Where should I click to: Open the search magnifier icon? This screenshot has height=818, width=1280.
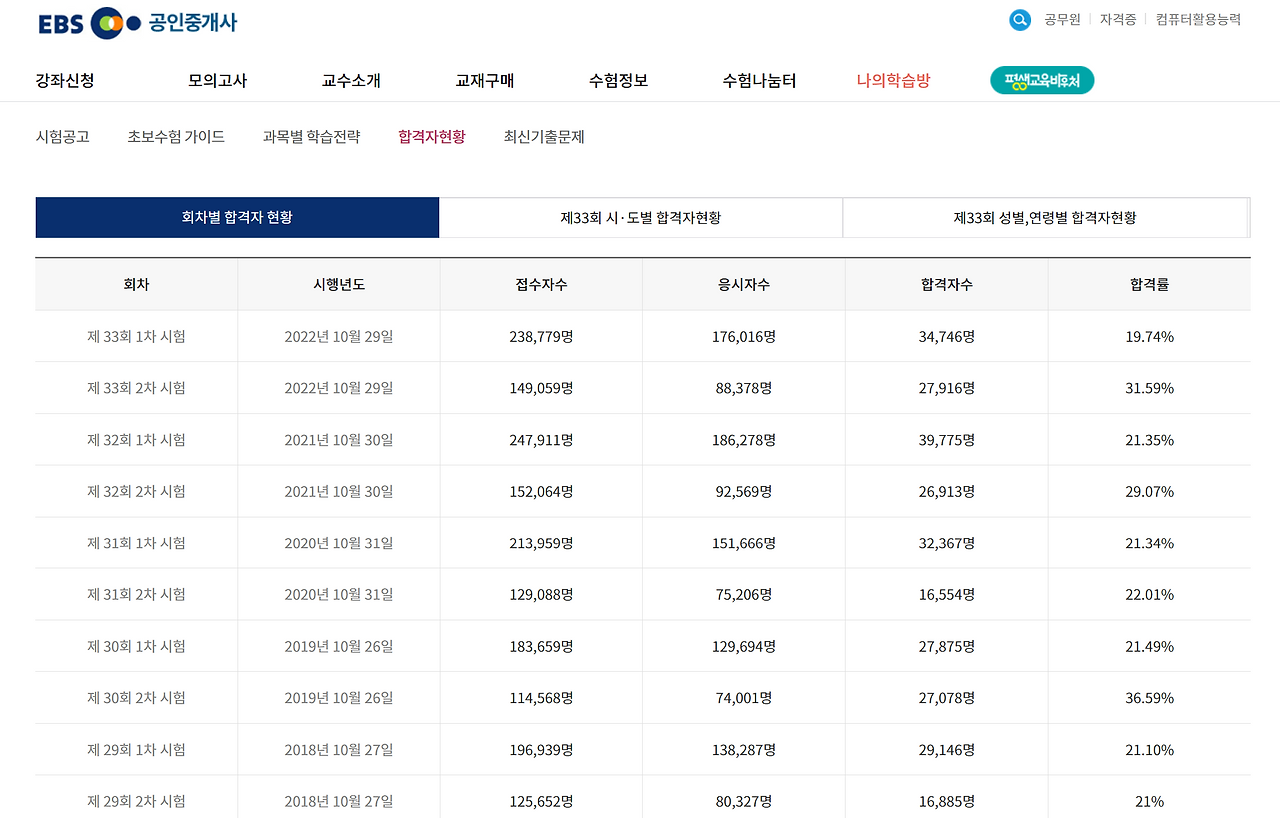tap(1019, 20)
